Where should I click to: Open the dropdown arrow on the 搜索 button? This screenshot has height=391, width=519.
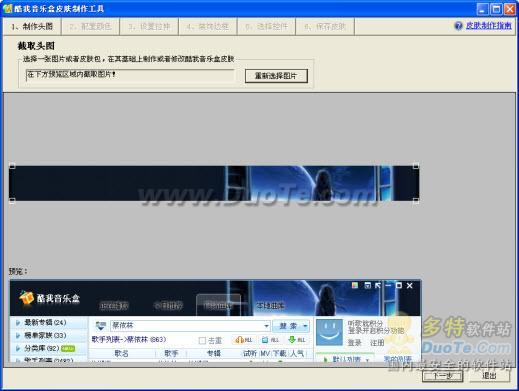tap(305, 326)
